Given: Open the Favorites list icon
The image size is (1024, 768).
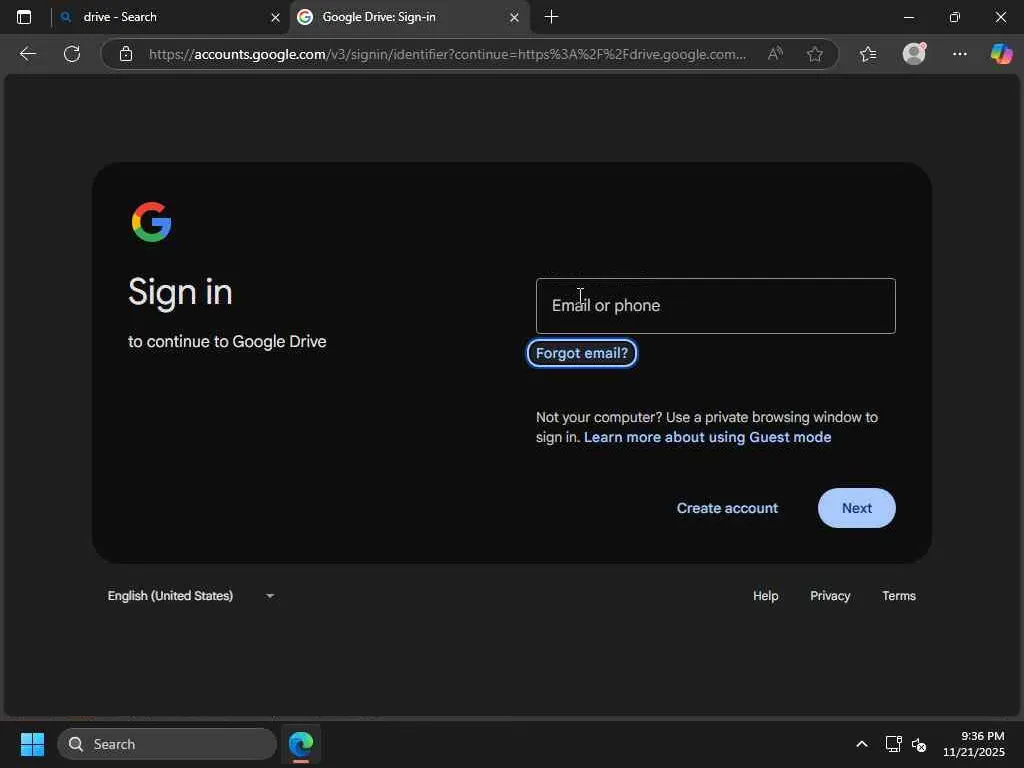Looking at the screenshot, I should click(x=868, y=54).
